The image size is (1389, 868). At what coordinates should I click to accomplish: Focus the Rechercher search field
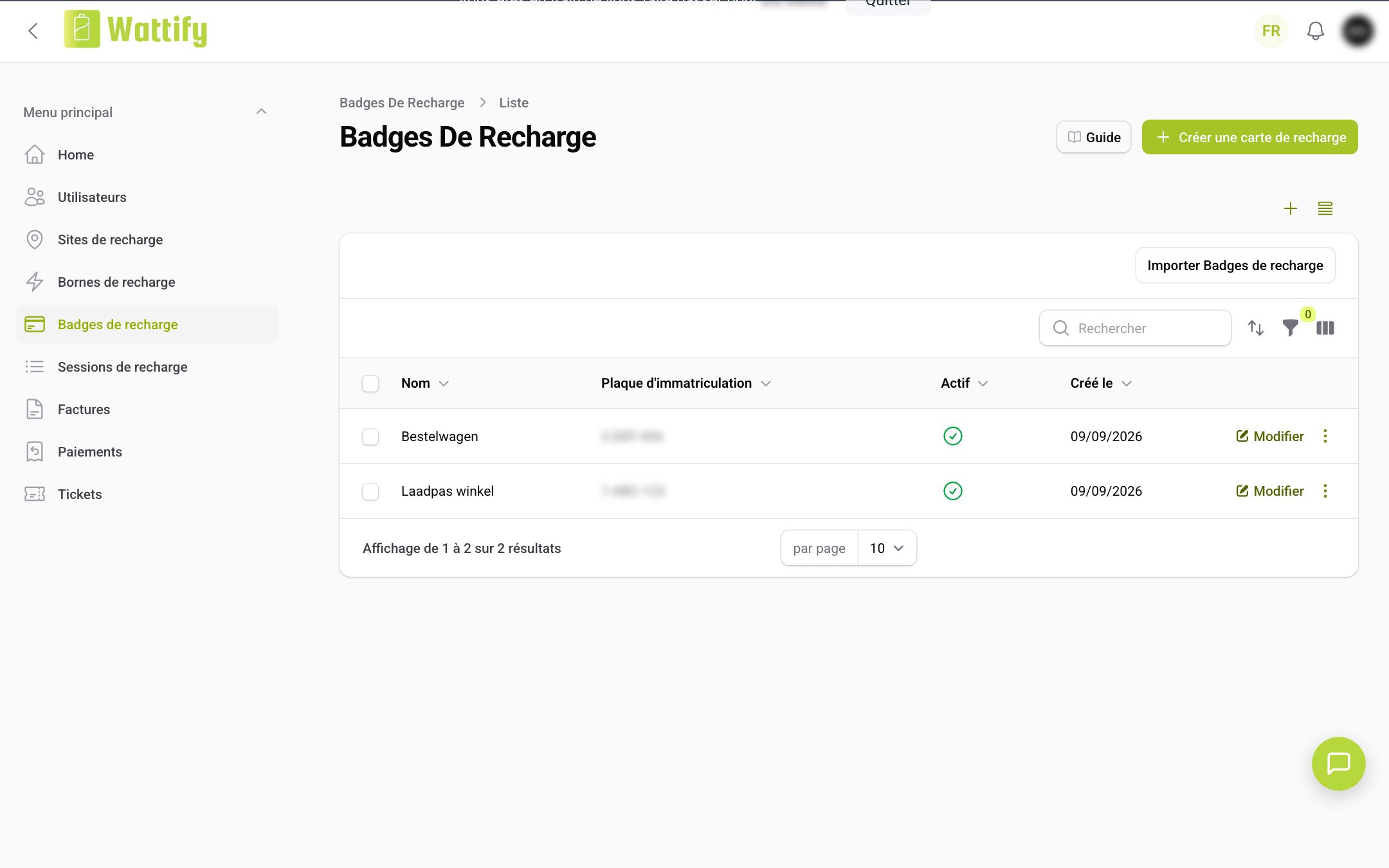[1135, 328]
